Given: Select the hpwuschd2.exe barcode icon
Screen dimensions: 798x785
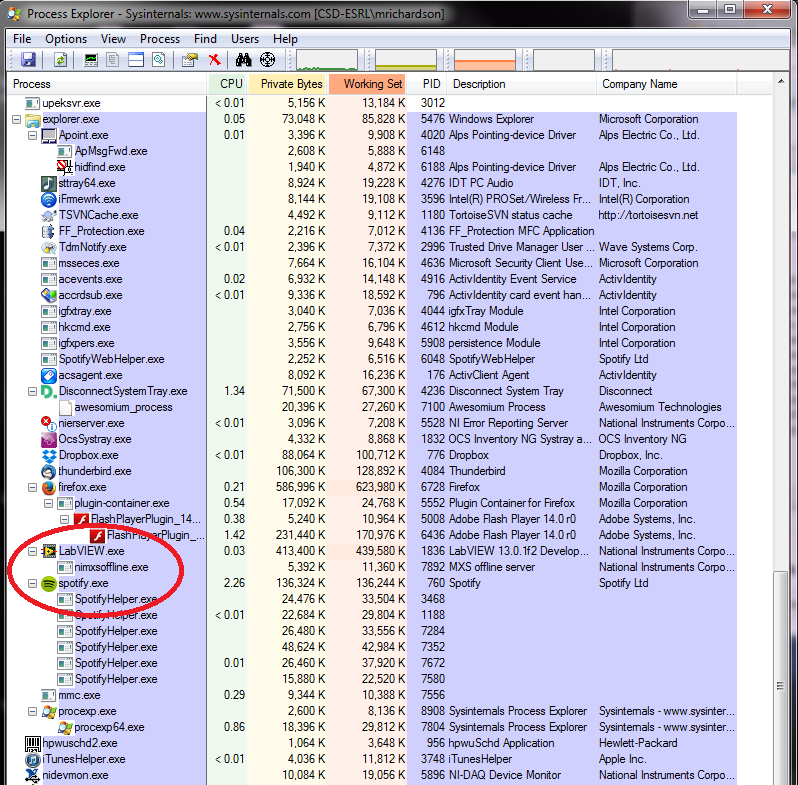Looking at the screenshot, I should tap(33, 743).
